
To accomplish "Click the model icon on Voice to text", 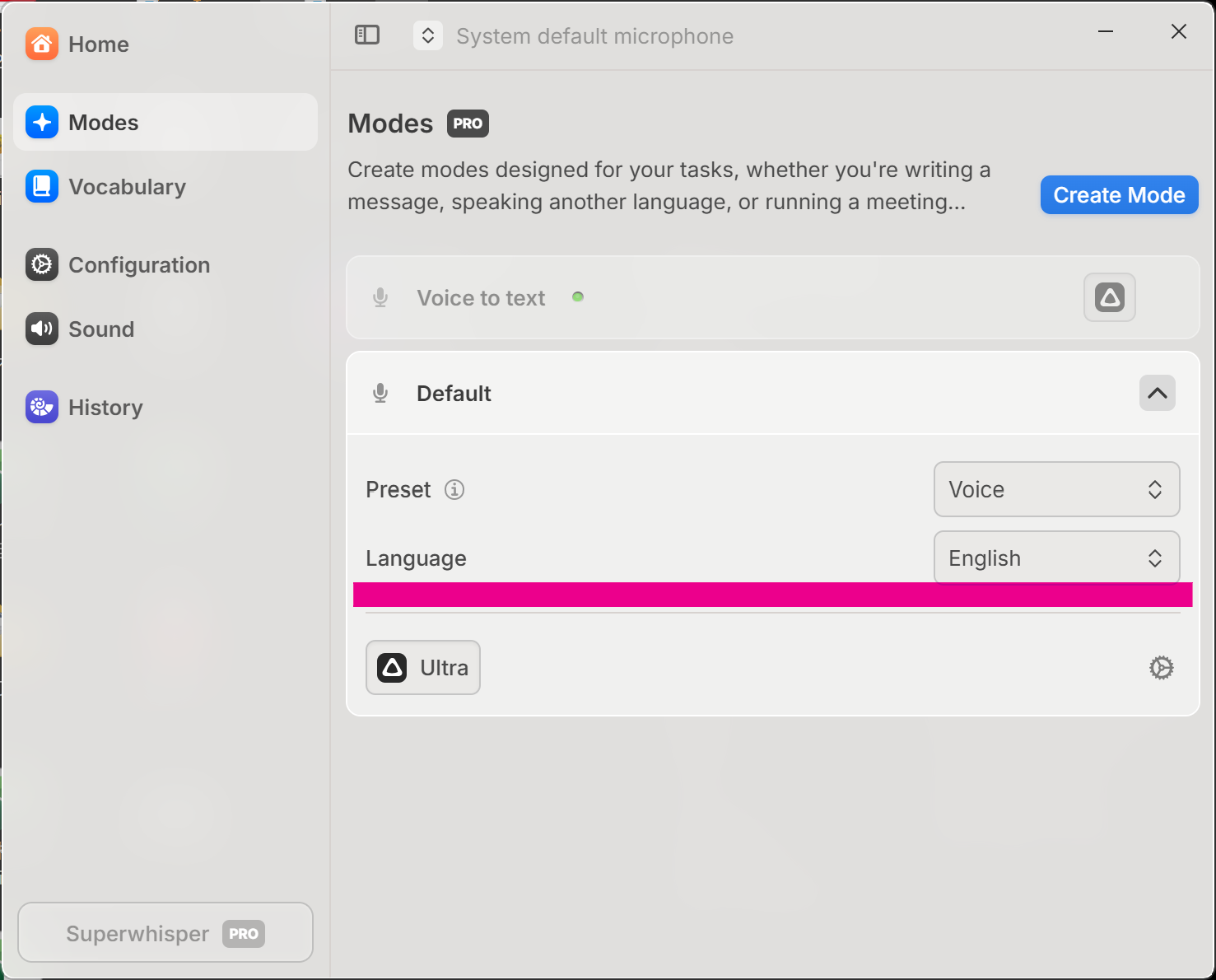I will click(x=1109, y=297).
